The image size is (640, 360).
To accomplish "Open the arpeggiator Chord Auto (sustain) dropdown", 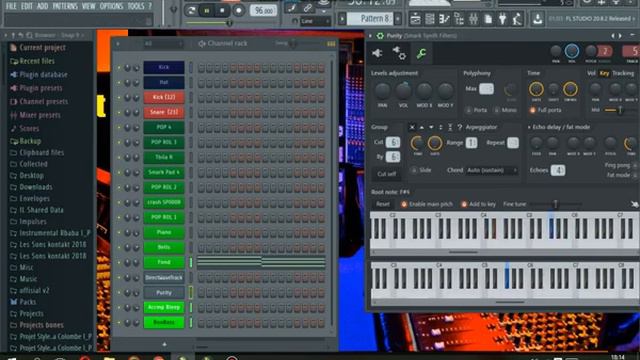I will click(492, 170).
